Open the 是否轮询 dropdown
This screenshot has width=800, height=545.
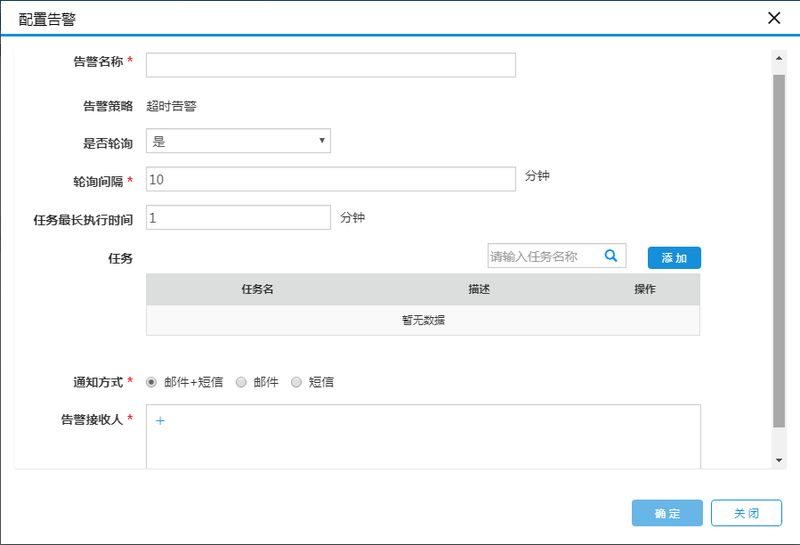pos(238,141)
